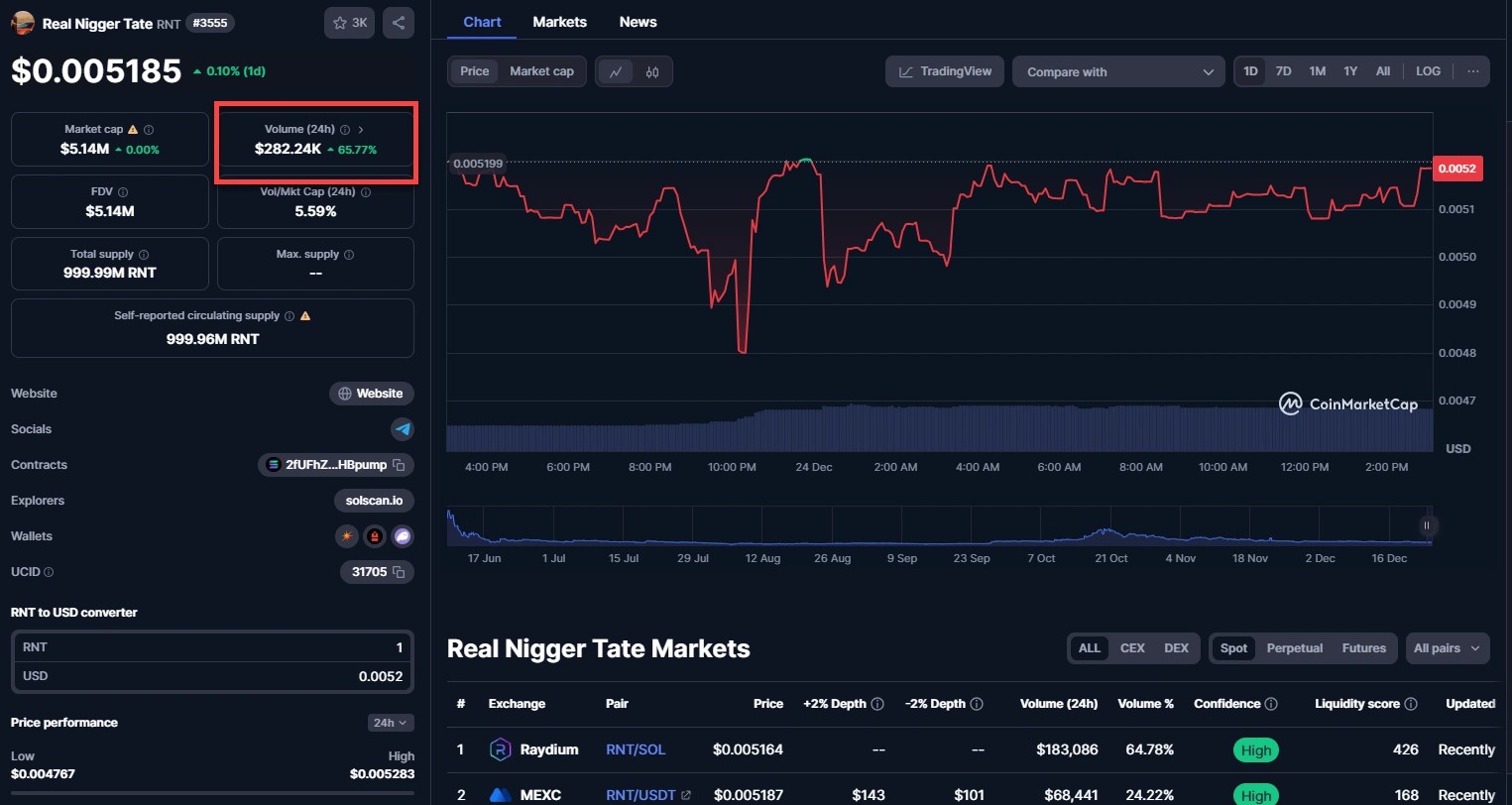This screenshot has width=1512, height=805.
Task: Filter markets by DEX
Action: tap(1176, 648)
